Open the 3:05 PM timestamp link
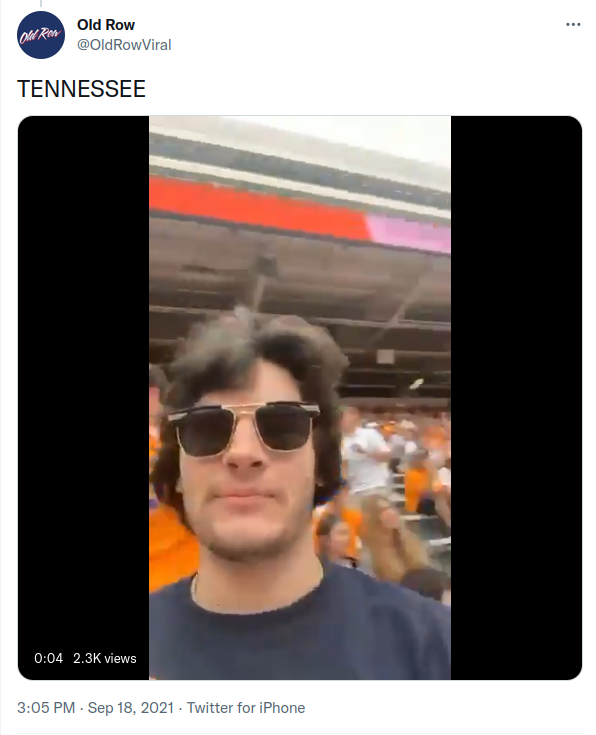Viewport: 596px width, 735px height. [46, 707]
